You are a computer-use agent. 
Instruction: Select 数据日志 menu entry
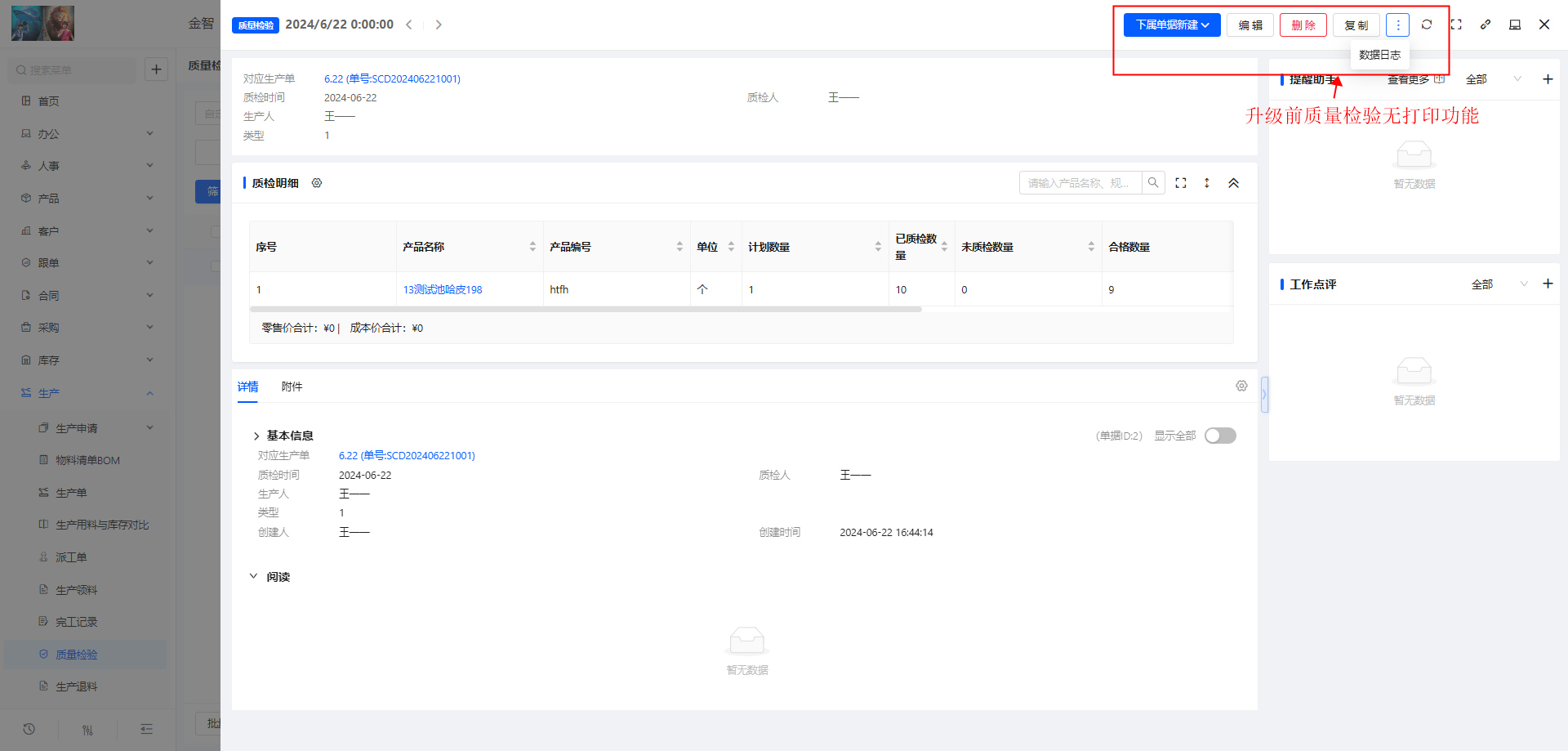pos(1379,55)
